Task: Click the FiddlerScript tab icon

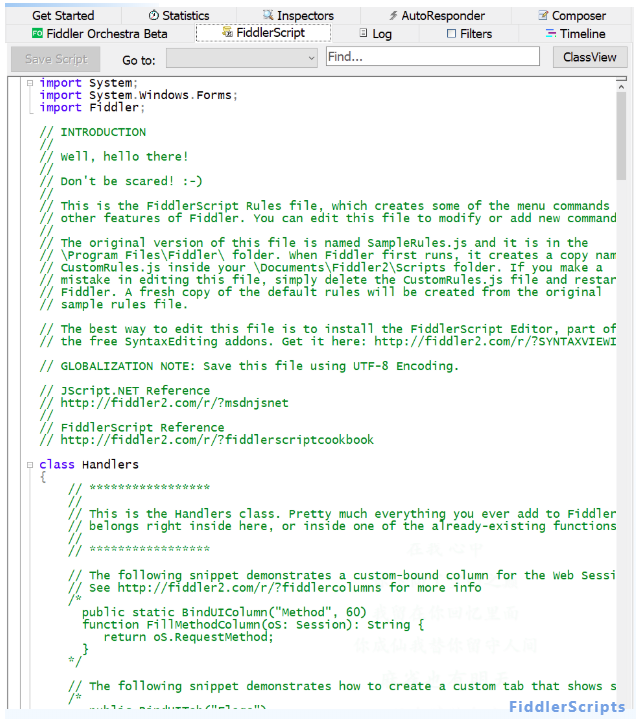Action: tap(227, 32)
